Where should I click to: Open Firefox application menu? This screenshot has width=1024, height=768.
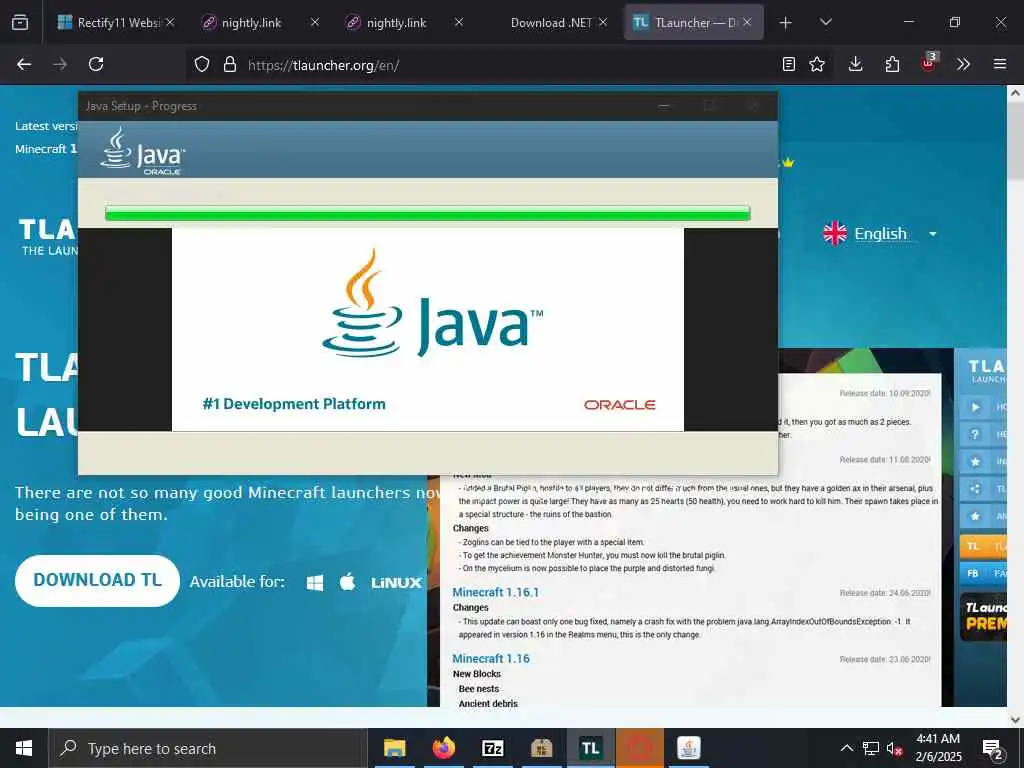1000,64
